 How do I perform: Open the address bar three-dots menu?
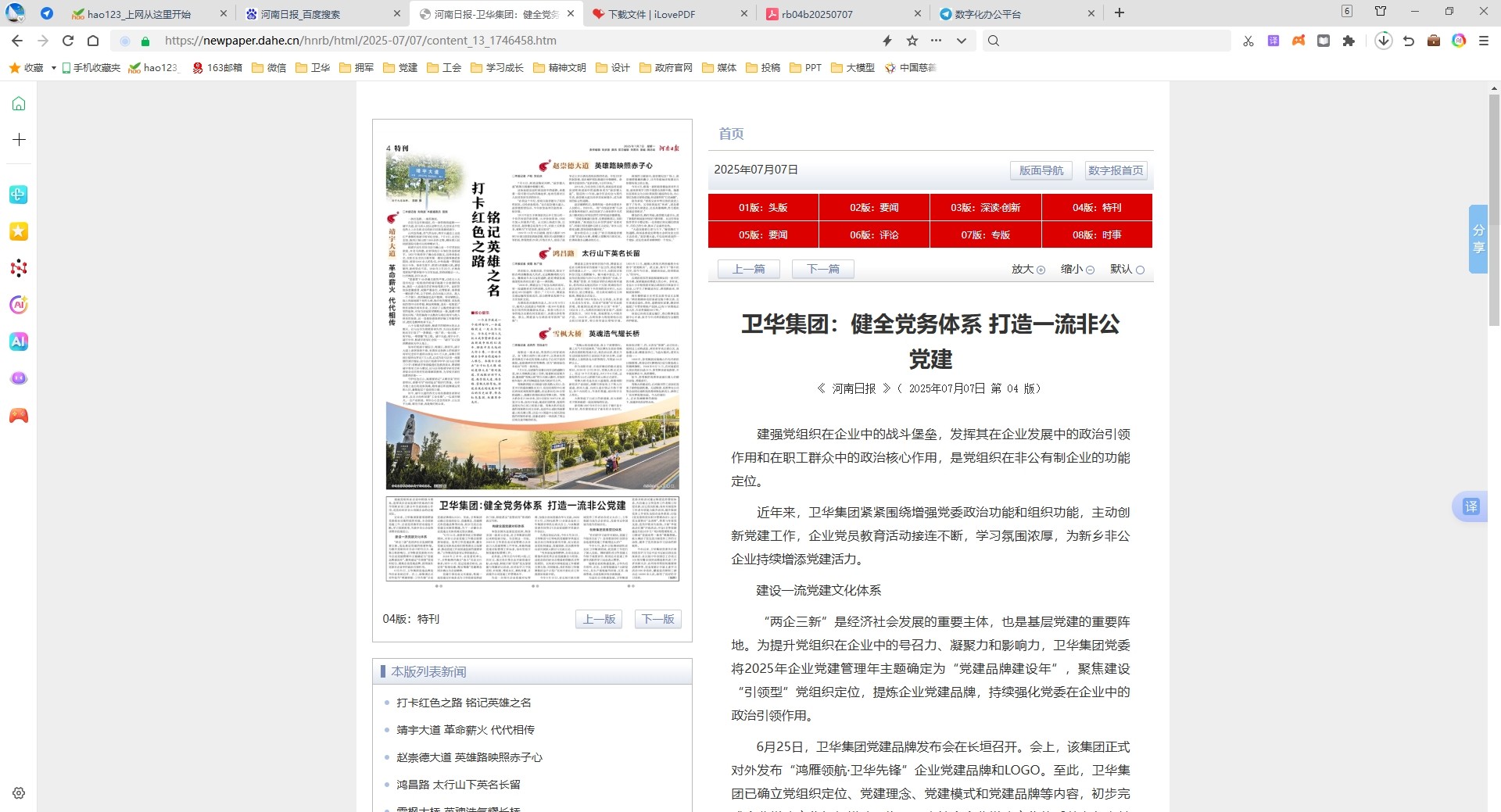(x=936, y=41)
